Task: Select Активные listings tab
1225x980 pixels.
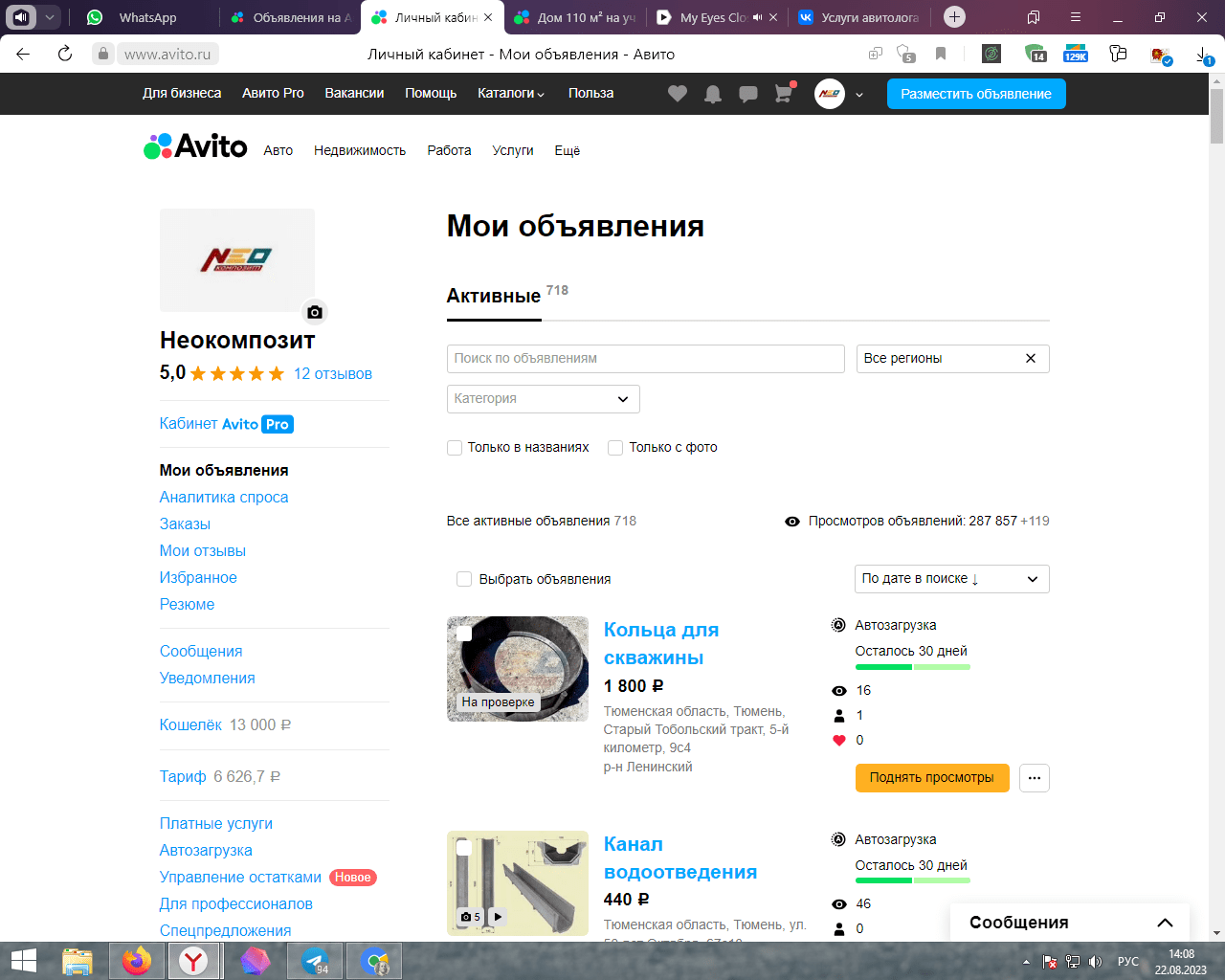Action: click(x=494, y=296)
